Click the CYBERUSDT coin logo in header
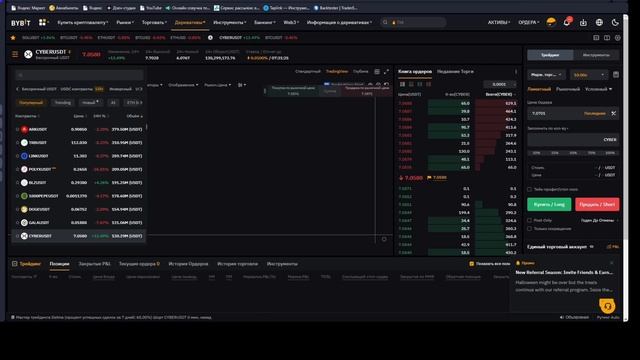The width and height of the screenshot is (640, 360). point(28,54)
